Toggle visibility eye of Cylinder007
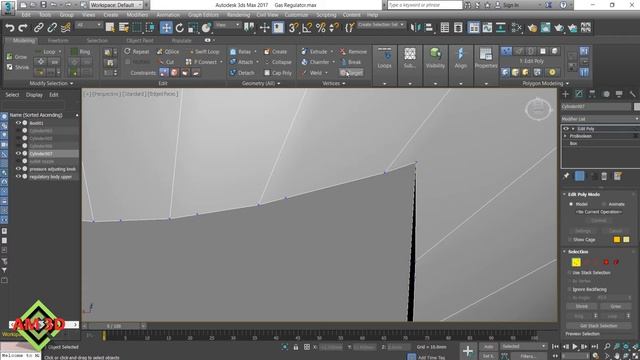 click(18, 153)
